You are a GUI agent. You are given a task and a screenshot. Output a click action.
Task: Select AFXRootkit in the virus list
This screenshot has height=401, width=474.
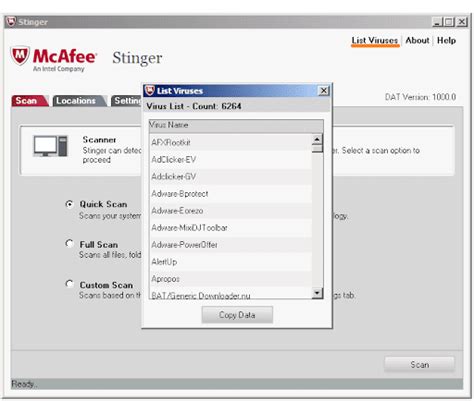click(231, 142)
